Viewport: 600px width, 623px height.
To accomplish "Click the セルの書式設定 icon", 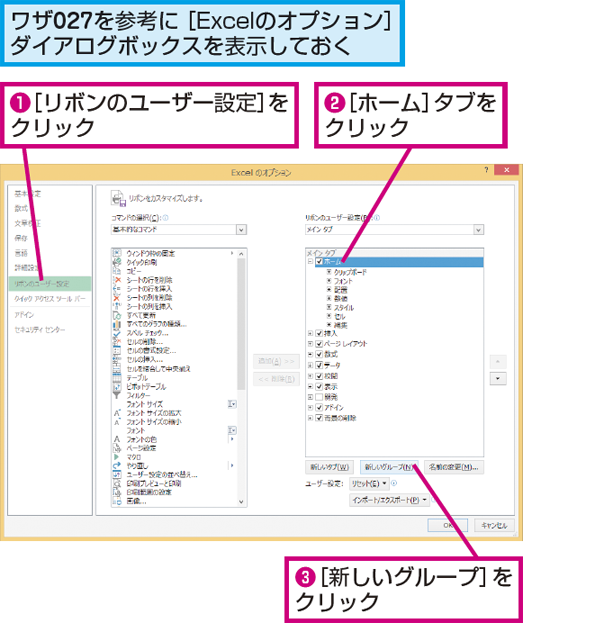I will click(x=117, y=351).
